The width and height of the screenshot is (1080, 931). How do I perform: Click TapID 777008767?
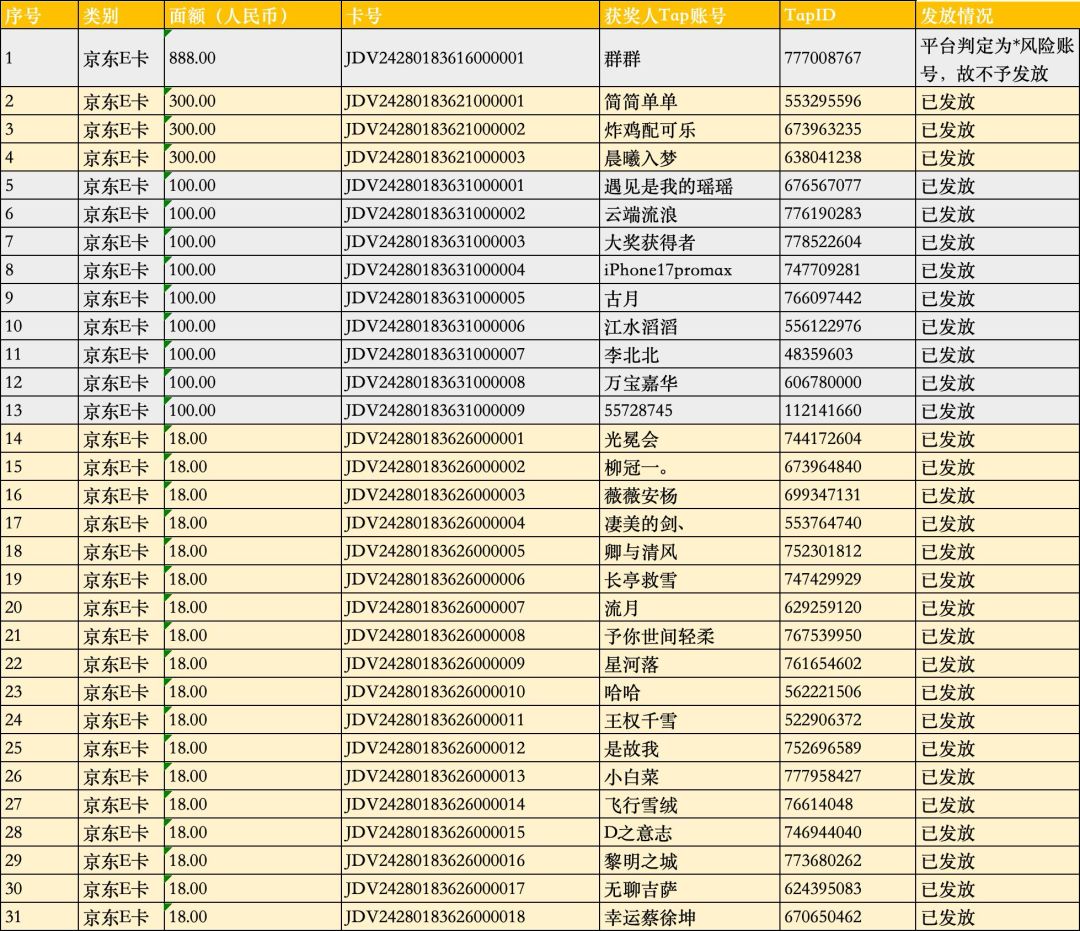pos(822,58)
